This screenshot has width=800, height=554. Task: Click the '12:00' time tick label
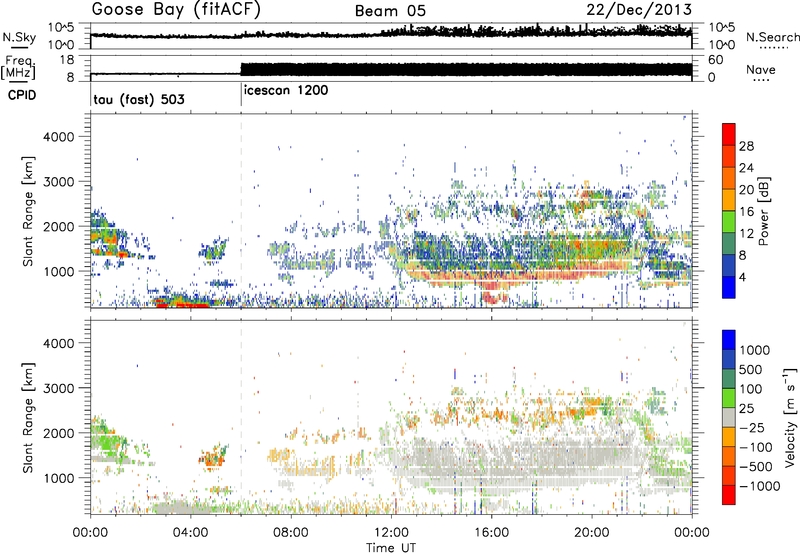tap(391, 533)
